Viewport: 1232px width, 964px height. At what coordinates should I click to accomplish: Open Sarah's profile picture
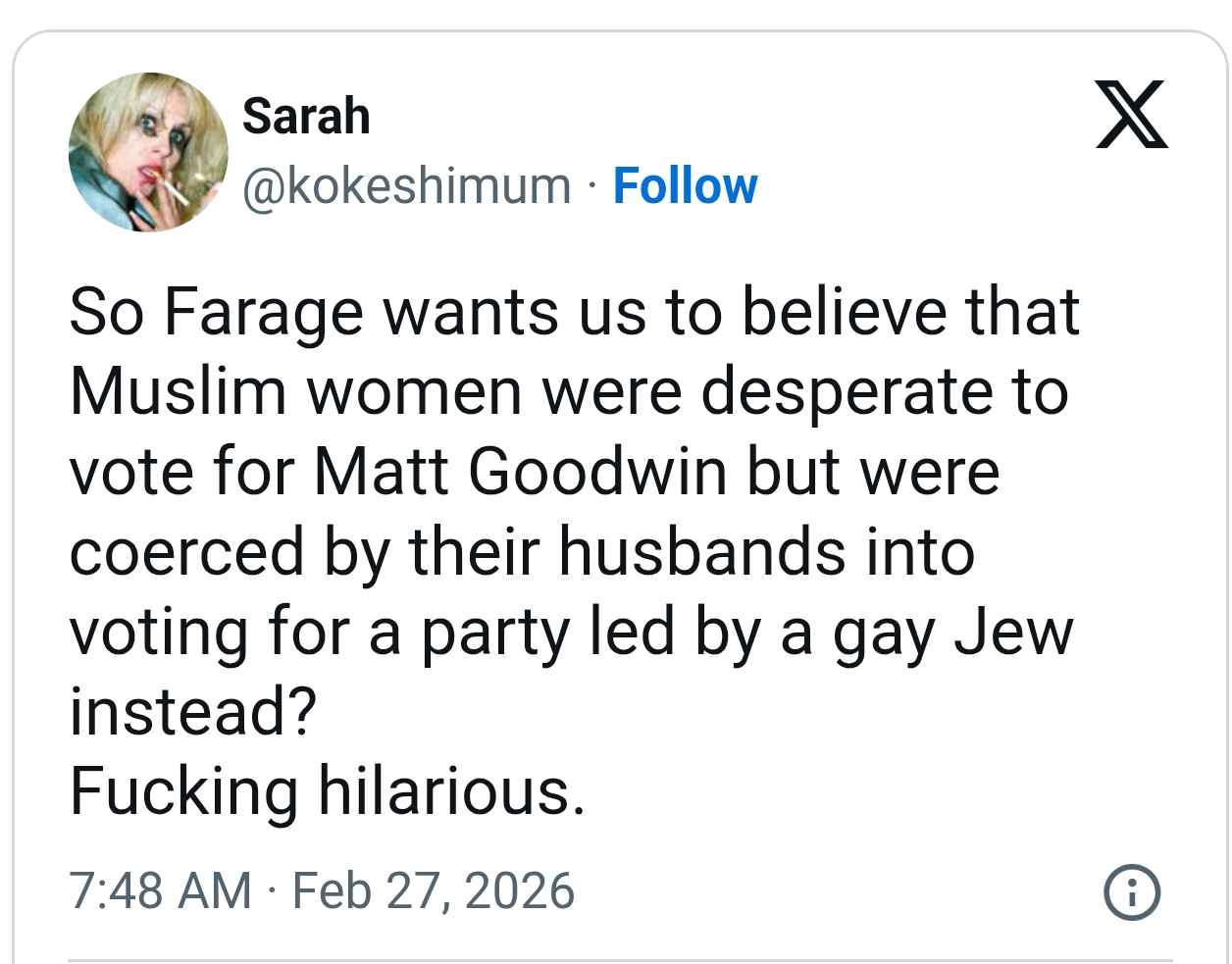pyautogui.click(x=148, y=152)
